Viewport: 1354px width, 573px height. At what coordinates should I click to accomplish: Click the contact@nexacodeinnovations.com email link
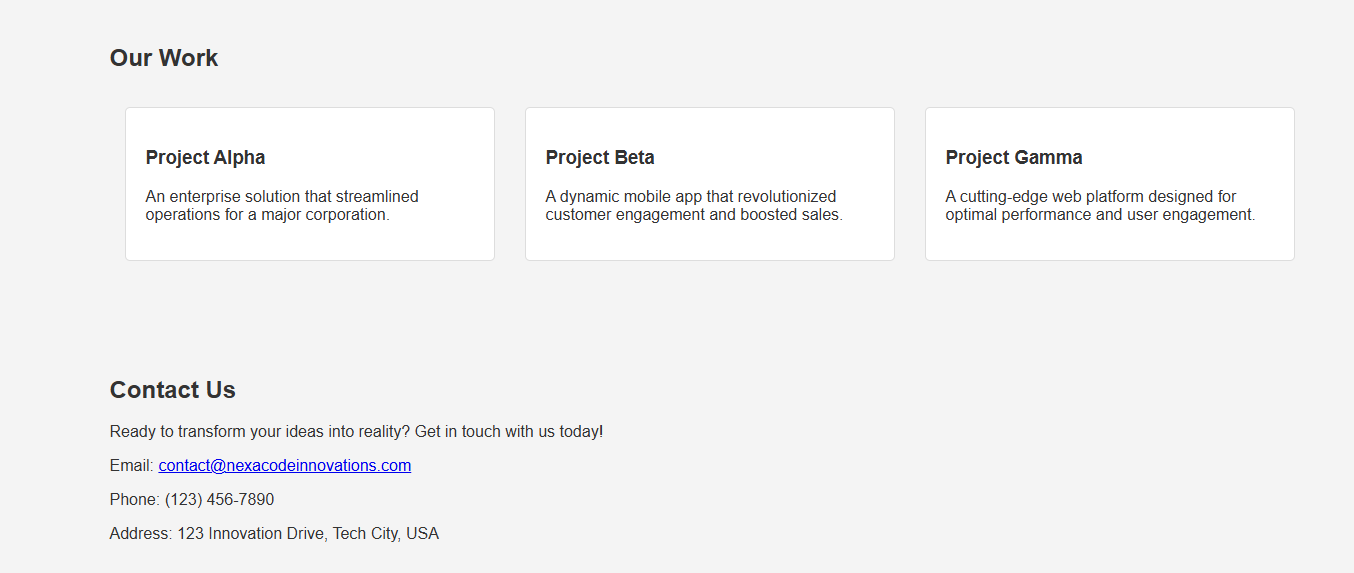pos(284,466)
